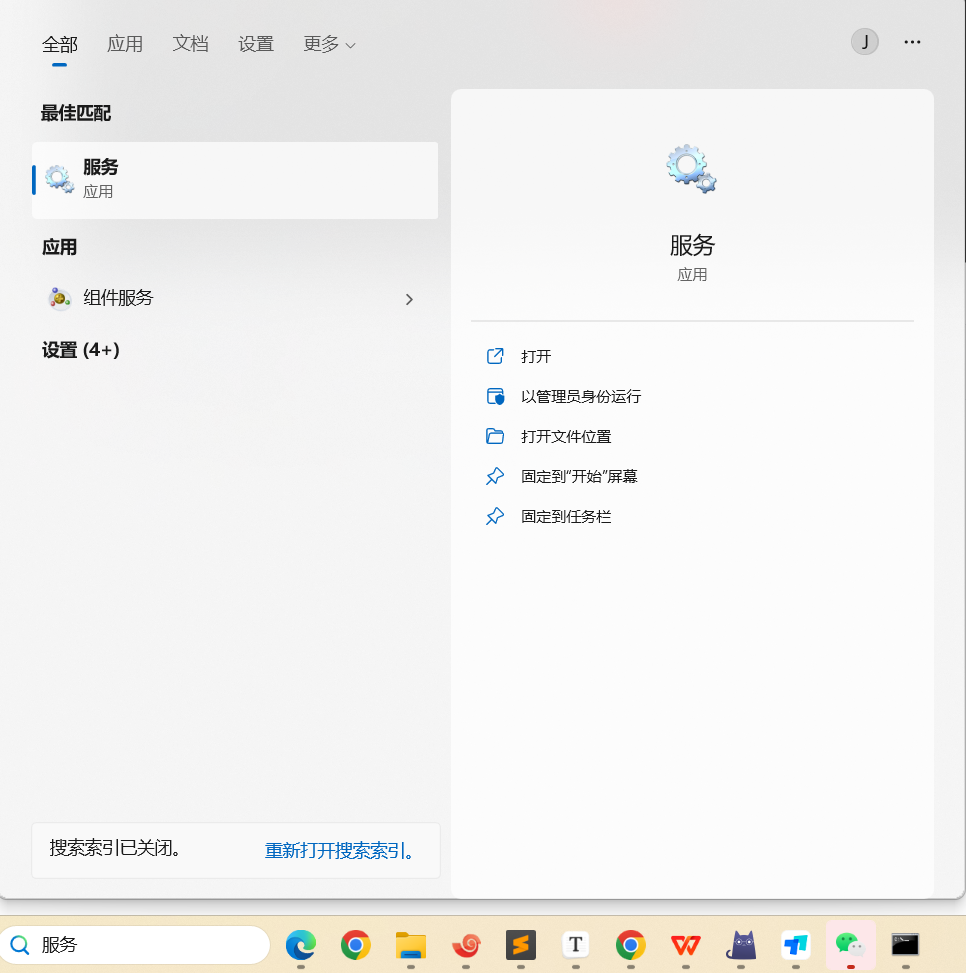The width and height of the screenshot is (966, 973).
Task: Open the Microsoft Edge taskbar icon
Action: (x=301, y=945)
